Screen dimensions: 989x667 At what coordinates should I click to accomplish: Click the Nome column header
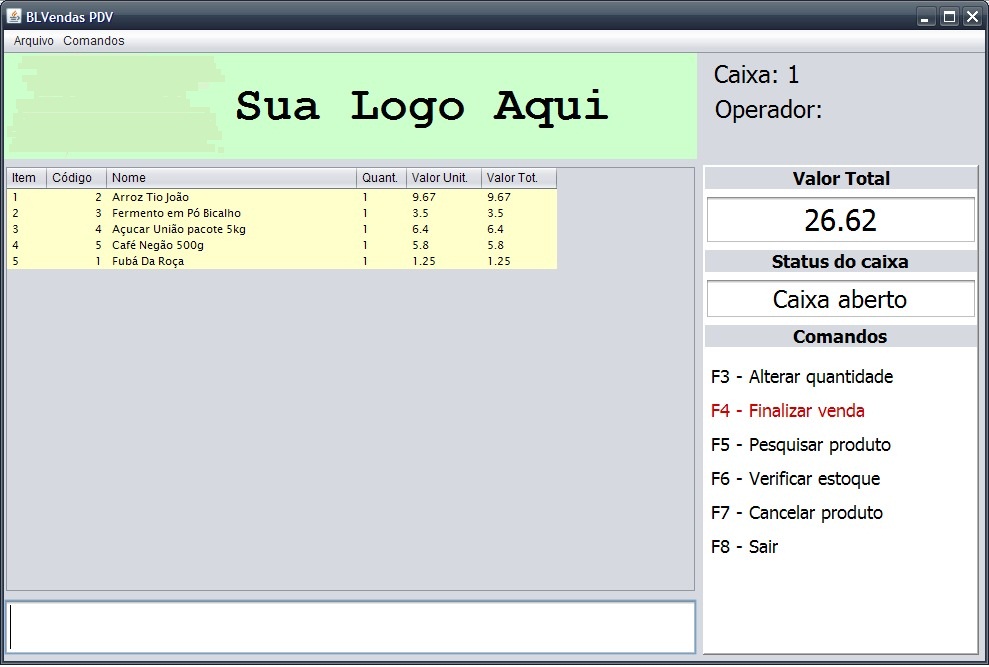230,177
